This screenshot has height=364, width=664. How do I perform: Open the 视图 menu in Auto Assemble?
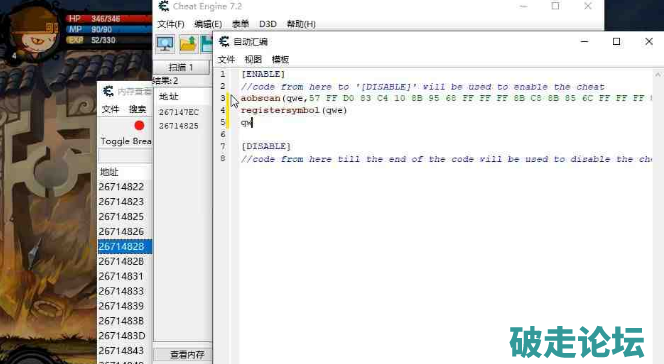pyautogui.click(x=253, y=59)
